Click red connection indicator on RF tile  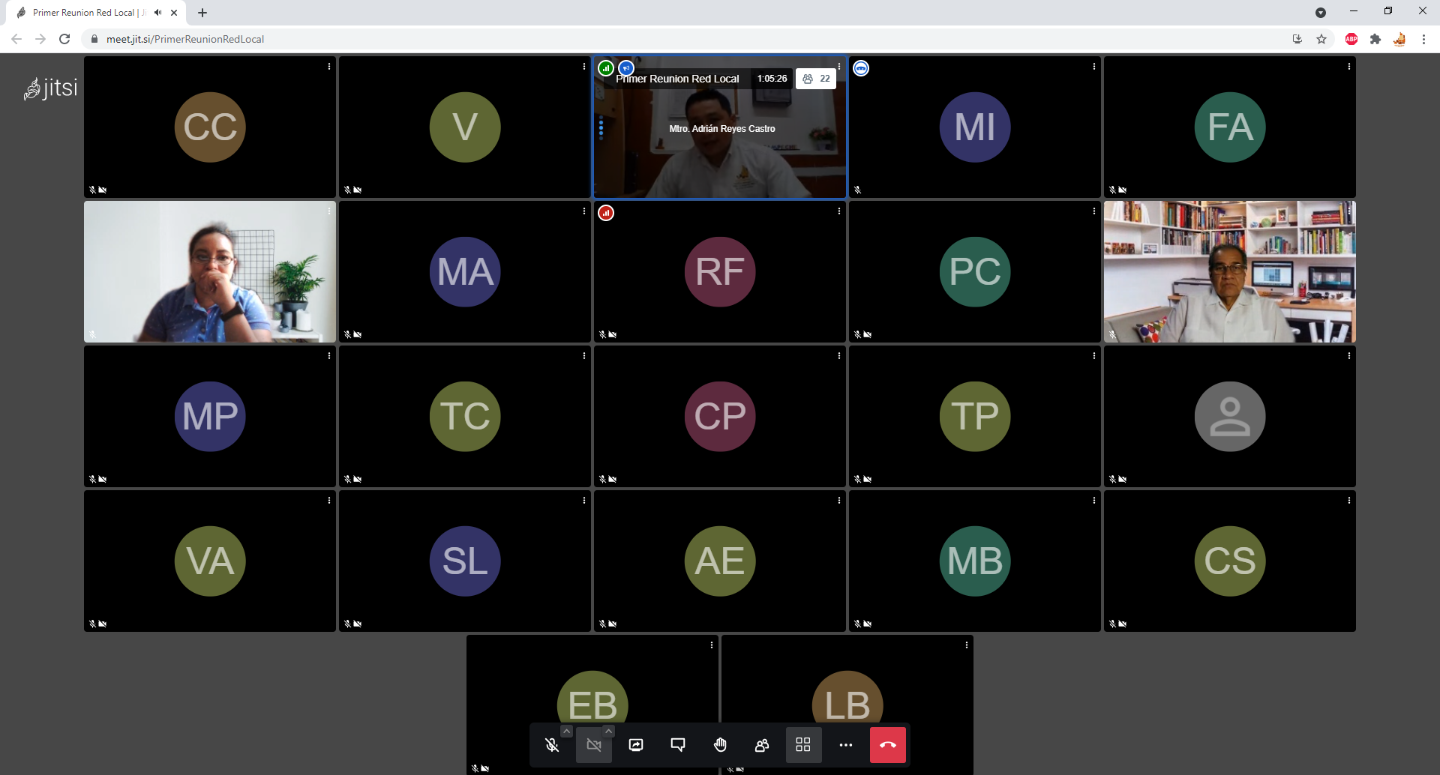606,213
